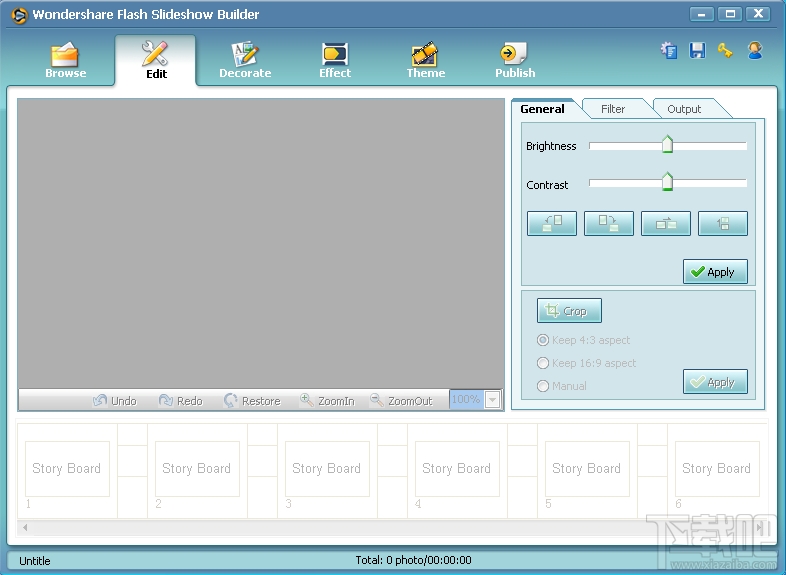Select Keep 16:9 aspect option
Image resolution: width=786 pixels, height=575 pixels.
pos(586,363)
